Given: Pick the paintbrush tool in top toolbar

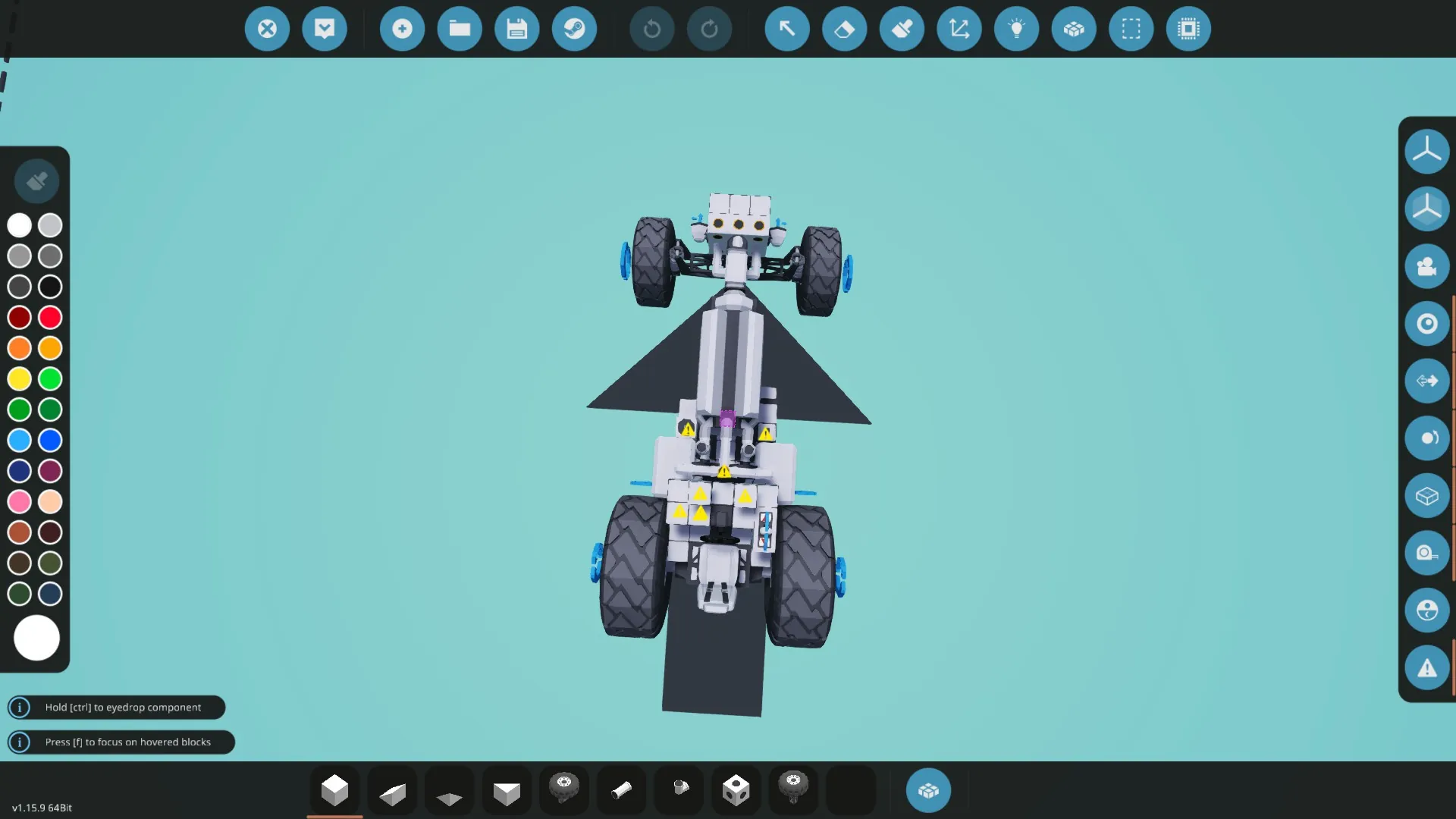Looking at the screenshot, I should click(902, 29).
